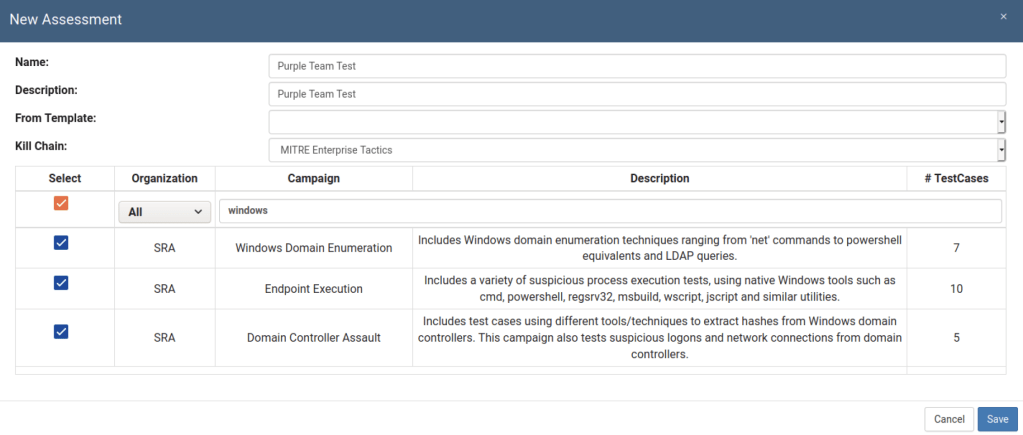Sort by the Campaign column header
Screen dimensions: 1023x435
point(313,179)
